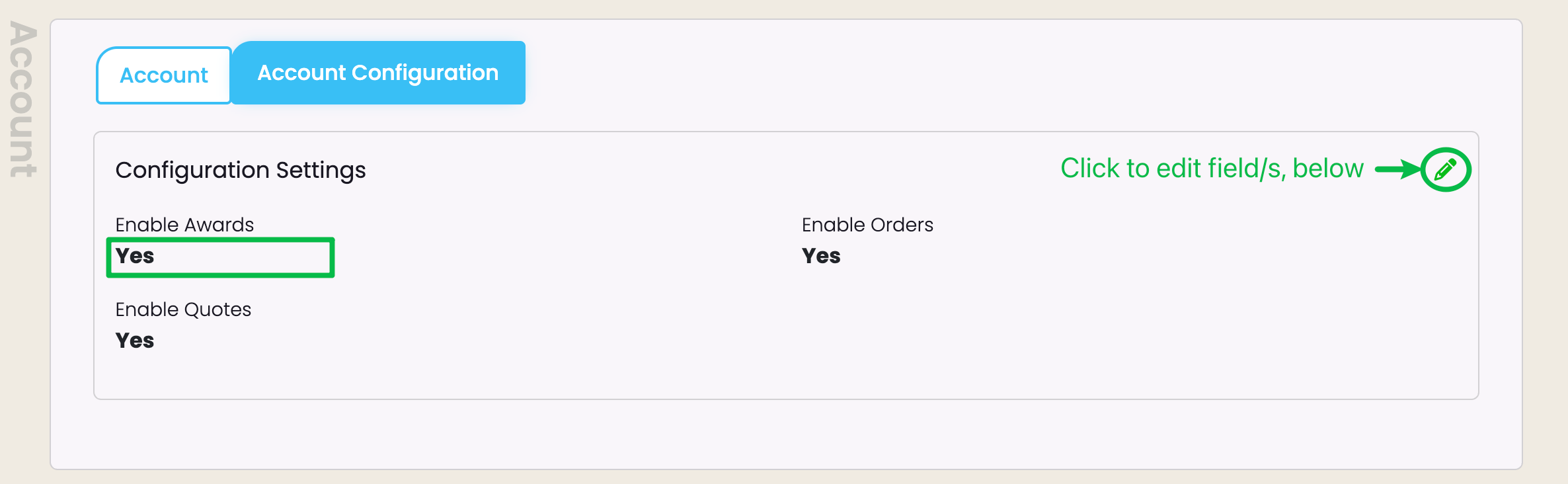Image resolution: width=1568 pixels, height=484 pixels.
Task: Click the green pencil edit icon
Action: [x=1445, y=169]
